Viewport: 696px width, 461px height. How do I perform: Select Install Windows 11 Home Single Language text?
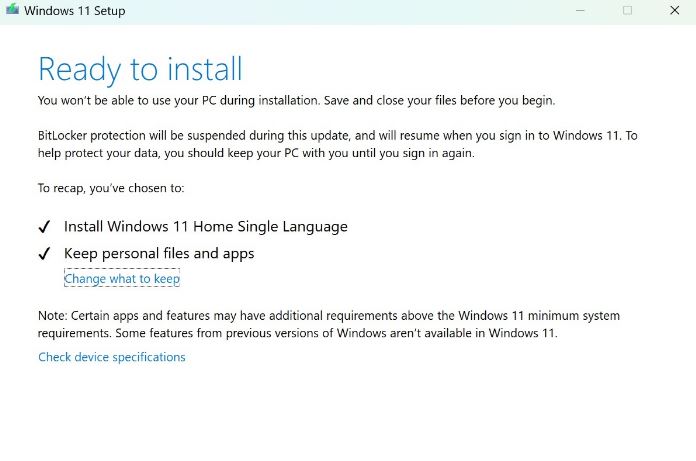point(206,227)
